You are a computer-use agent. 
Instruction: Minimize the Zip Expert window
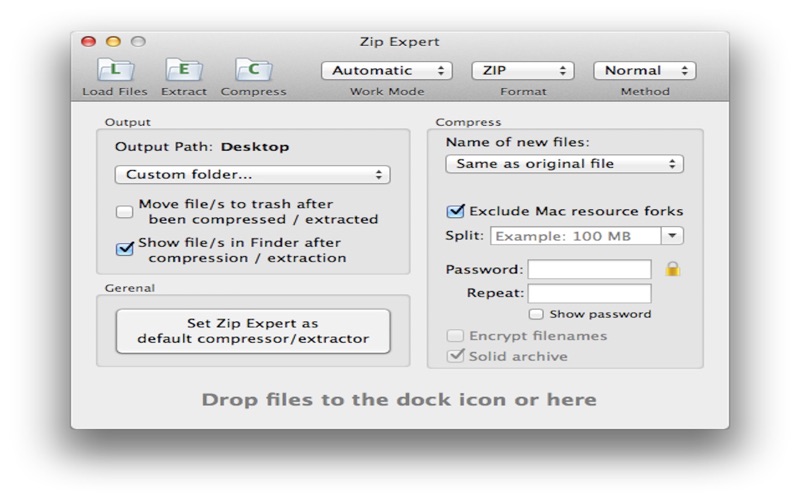113,41
